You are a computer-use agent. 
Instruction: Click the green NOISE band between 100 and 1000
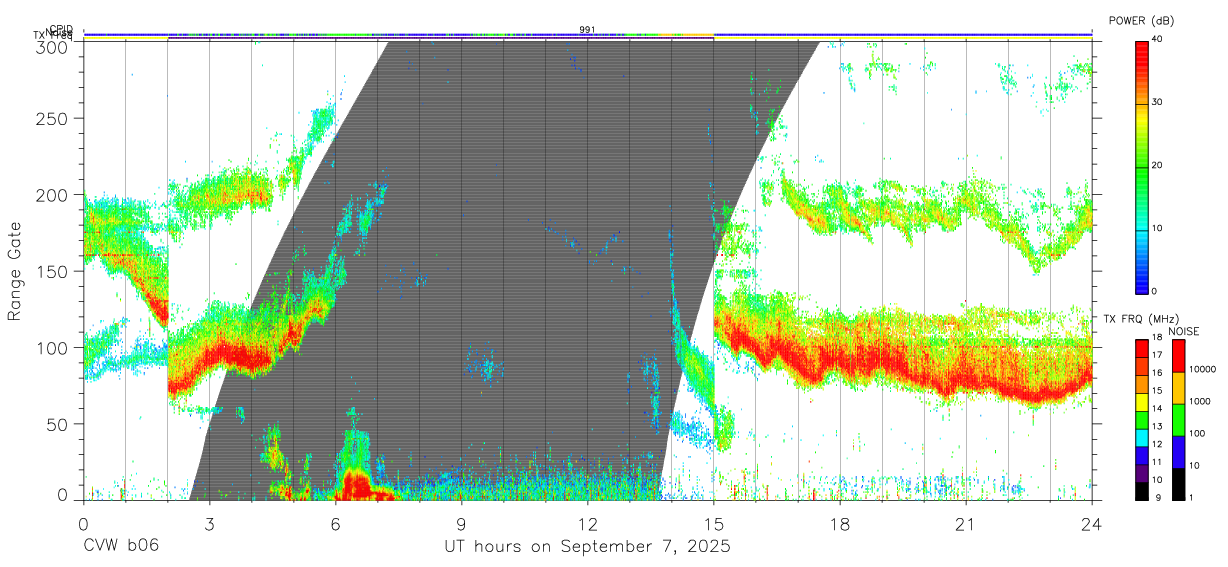pyautogui.click(x=1179, y=420)
